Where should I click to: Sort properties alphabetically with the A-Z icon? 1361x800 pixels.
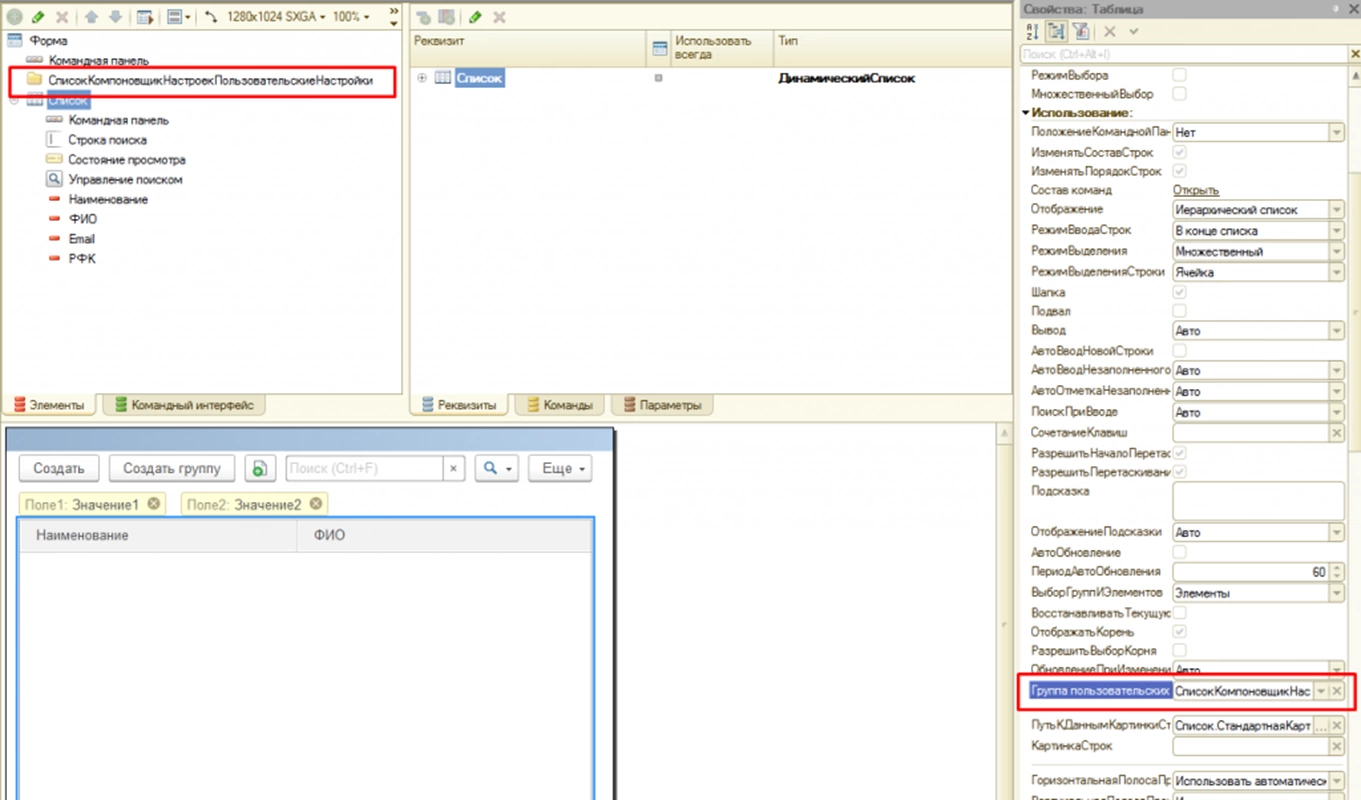pyautogui.click(x=1033, y=32)
